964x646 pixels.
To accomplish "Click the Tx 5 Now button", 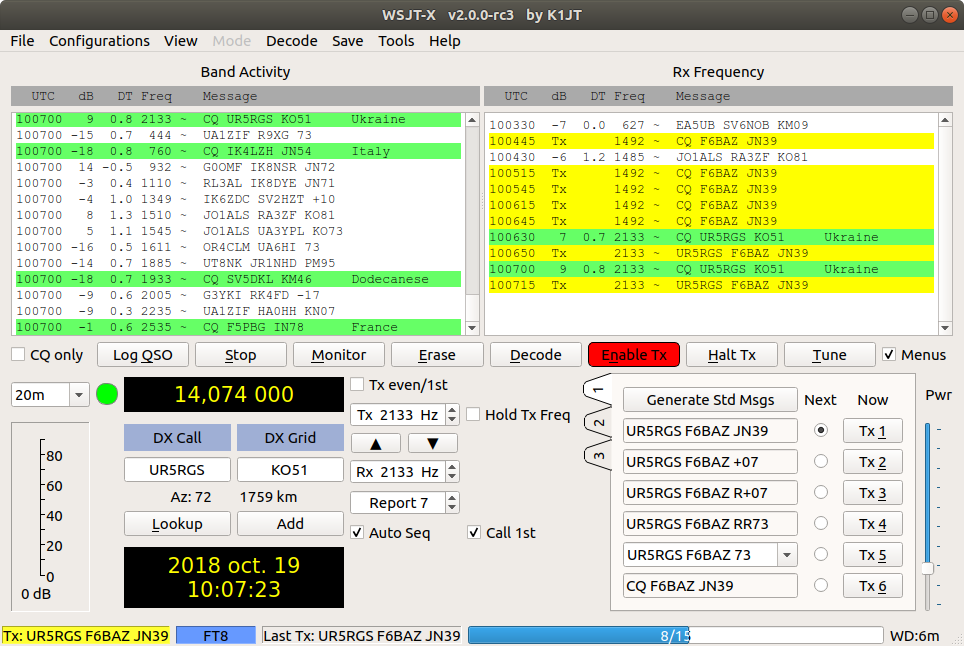I will (872, 555).
